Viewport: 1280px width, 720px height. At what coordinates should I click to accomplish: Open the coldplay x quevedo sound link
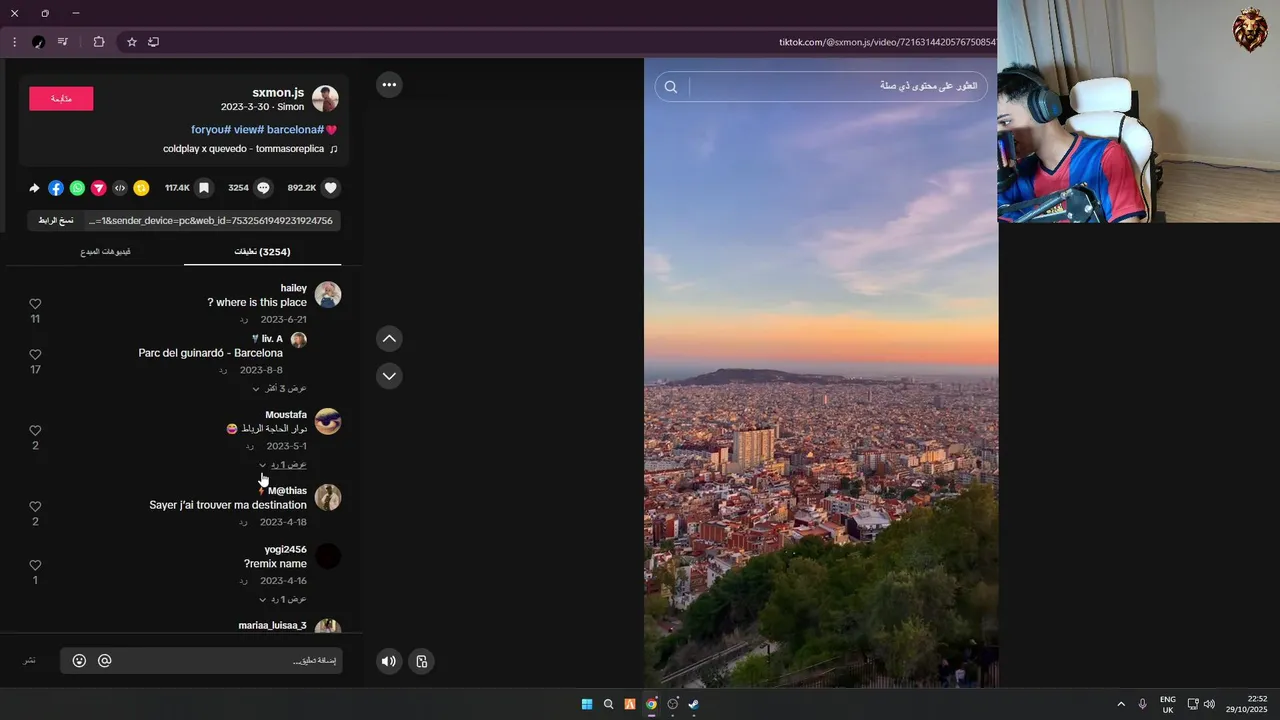(x=250, y=149)
